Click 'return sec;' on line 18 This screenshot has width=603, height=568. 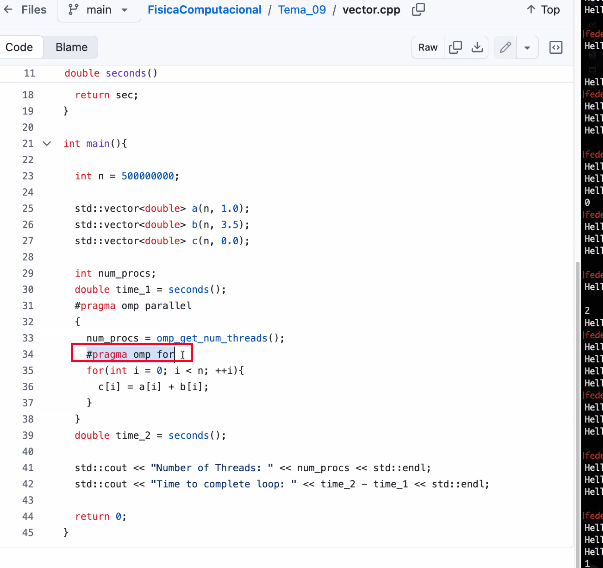click(107, 95)
